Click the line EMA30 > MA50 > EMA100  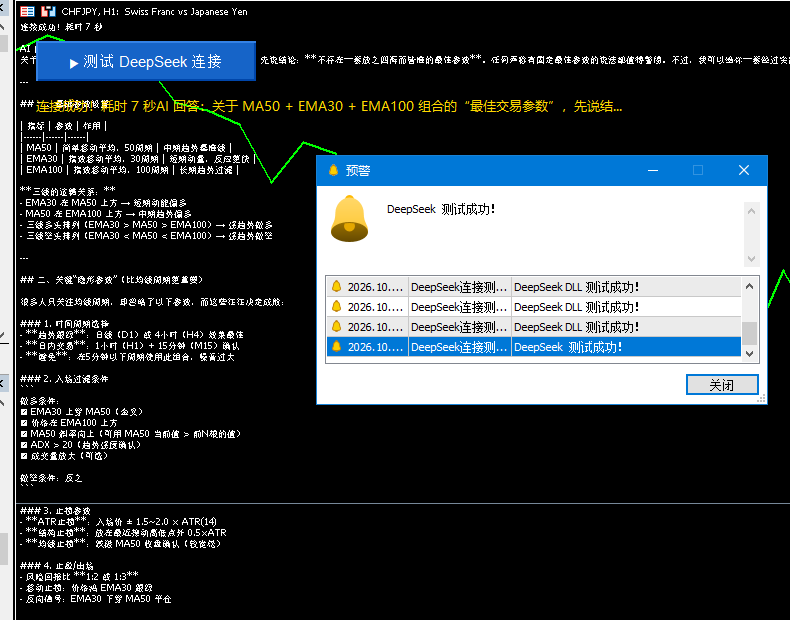[x=147, y=225]
